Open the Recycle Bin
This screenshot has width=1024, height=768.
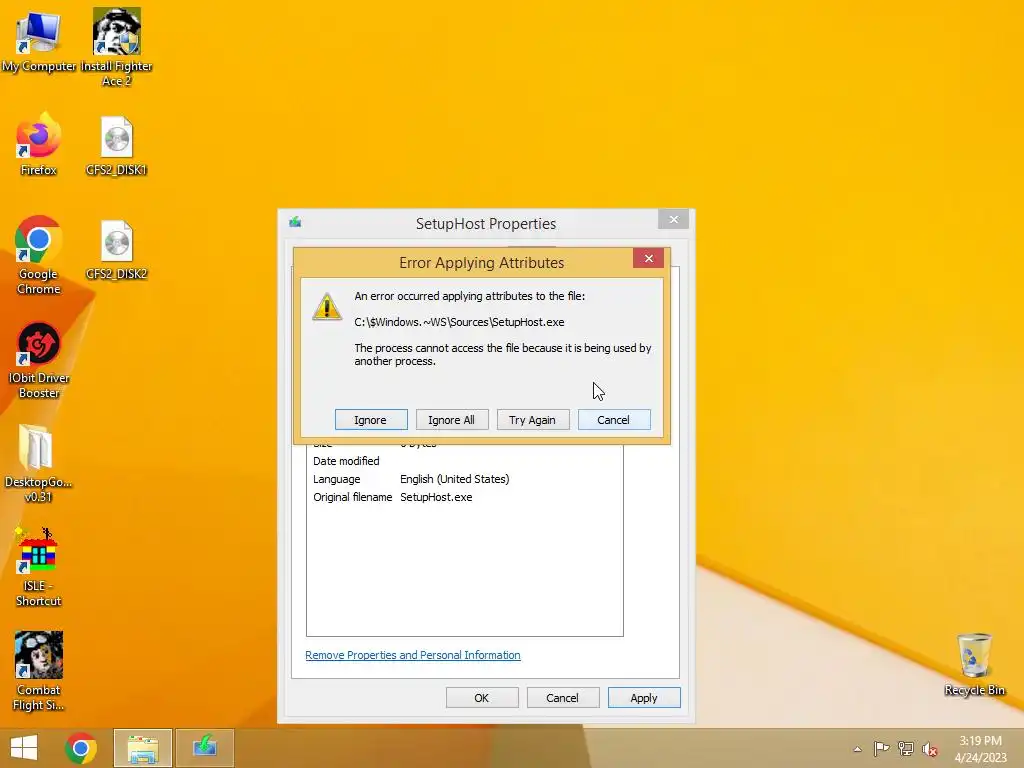tap(974, 664)
